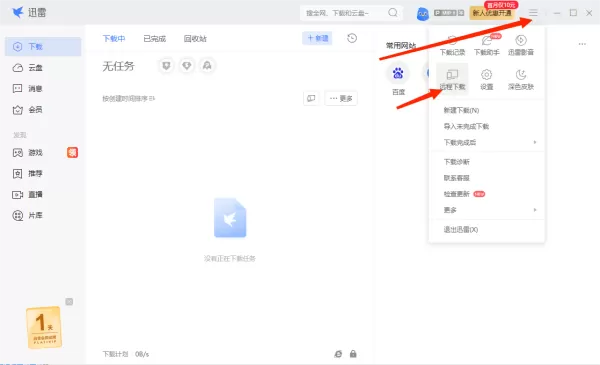Image resolution: width=600 pixels, height=365 pixels.
Task: Open 下载计划 in the status bar
Action: pyautogui.click(x=116, y=354)
